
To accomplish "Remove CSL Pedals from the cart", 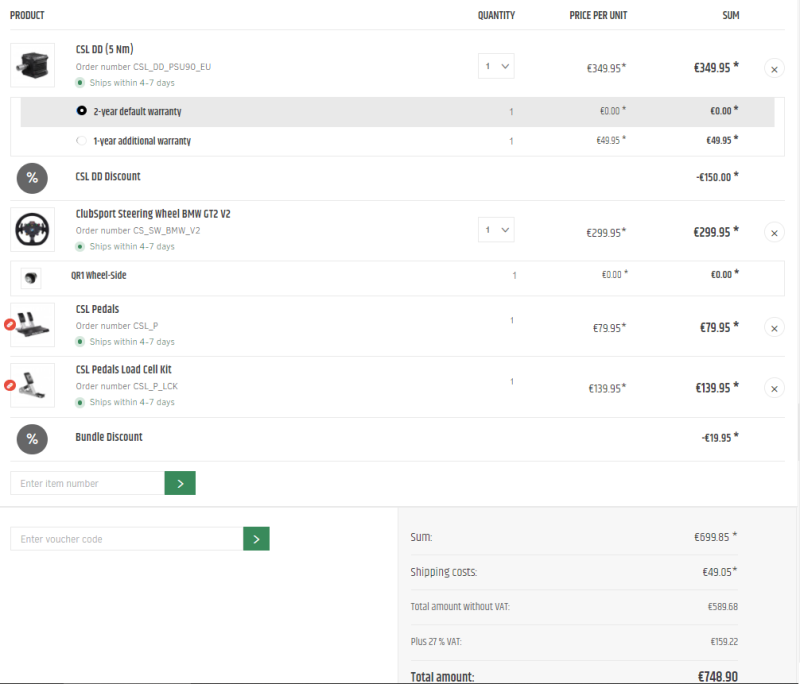I will click(x=774, y=327).
